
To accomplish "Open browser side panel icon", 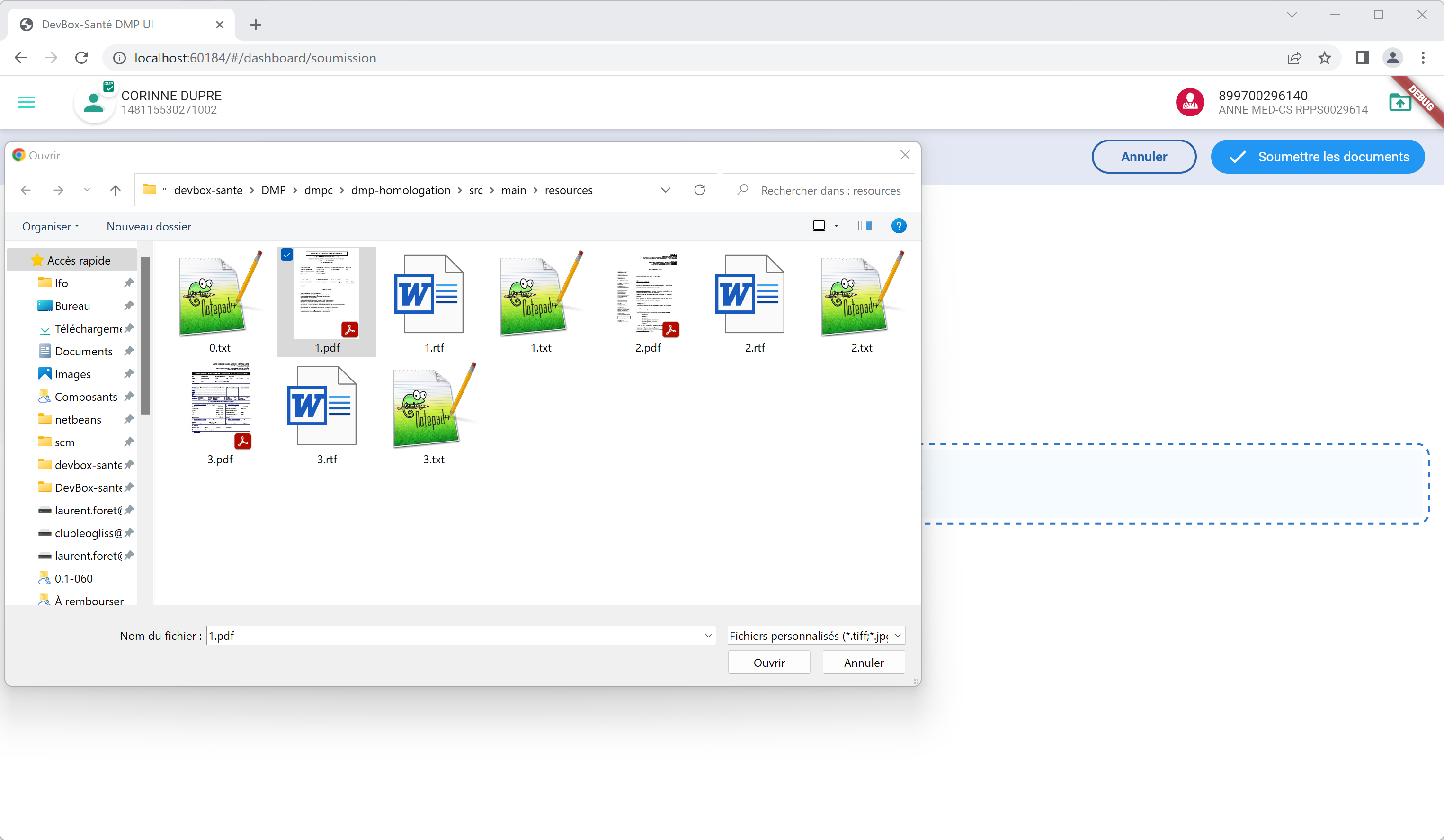I will 1362,58.
